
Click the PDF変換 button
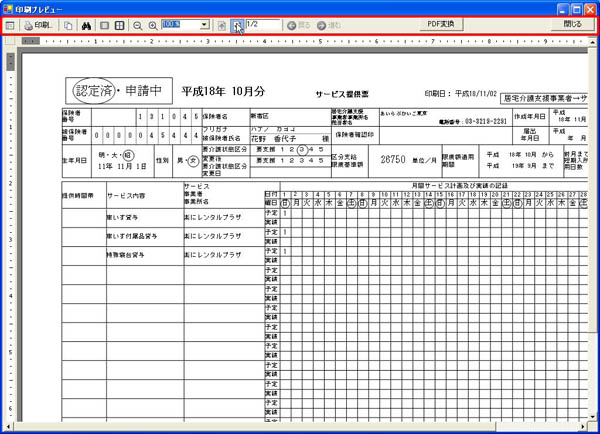click(441, 24)
